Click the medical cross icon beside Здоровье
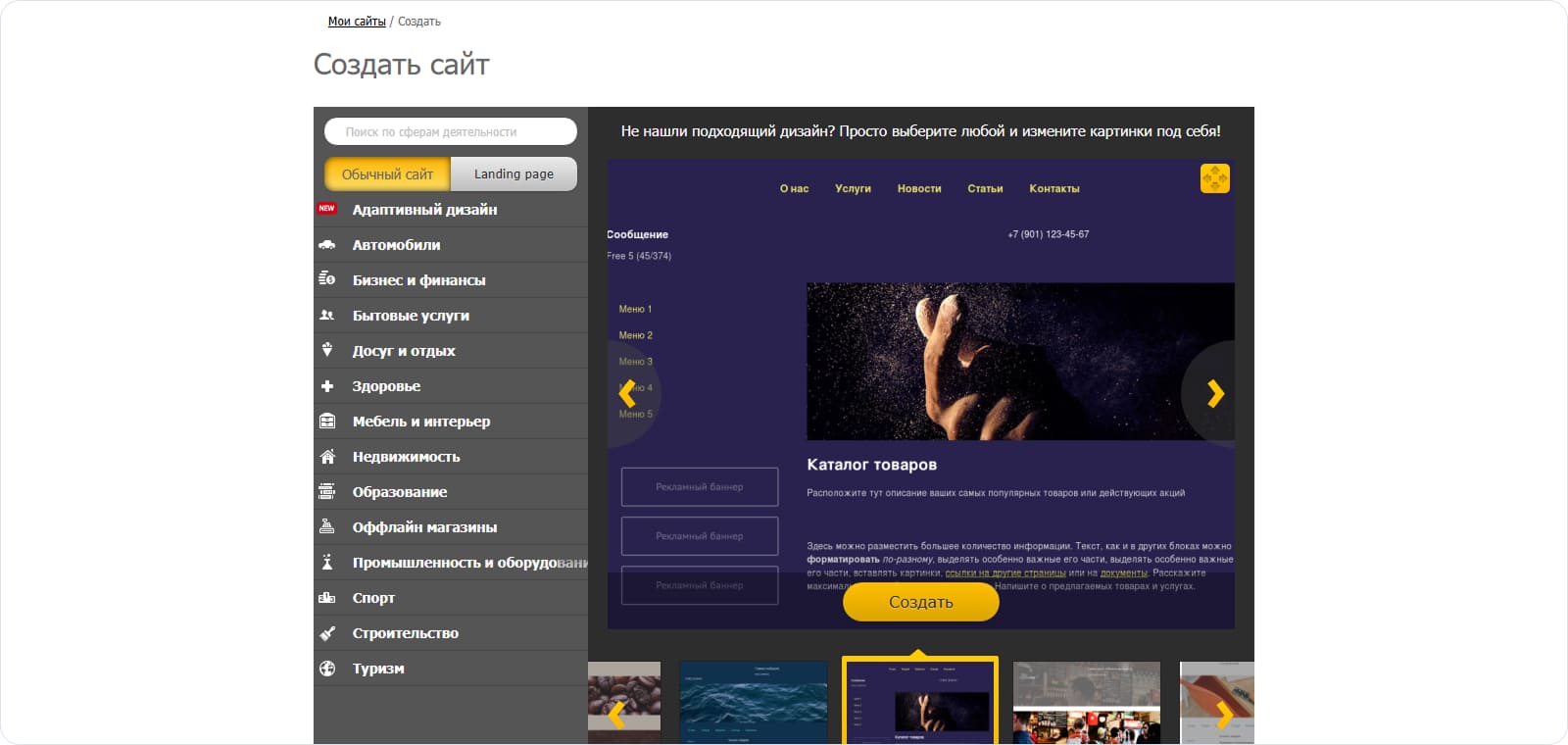 327,386
